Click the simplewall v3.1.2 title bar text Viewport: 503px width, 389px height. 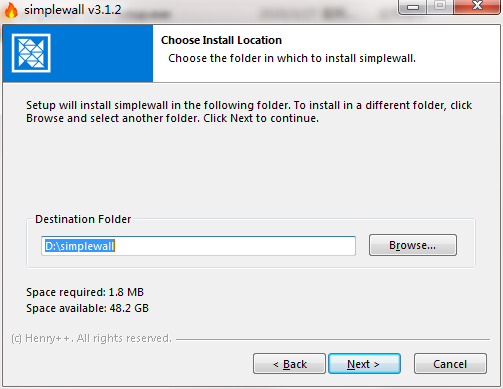click(x=73, y=10)
